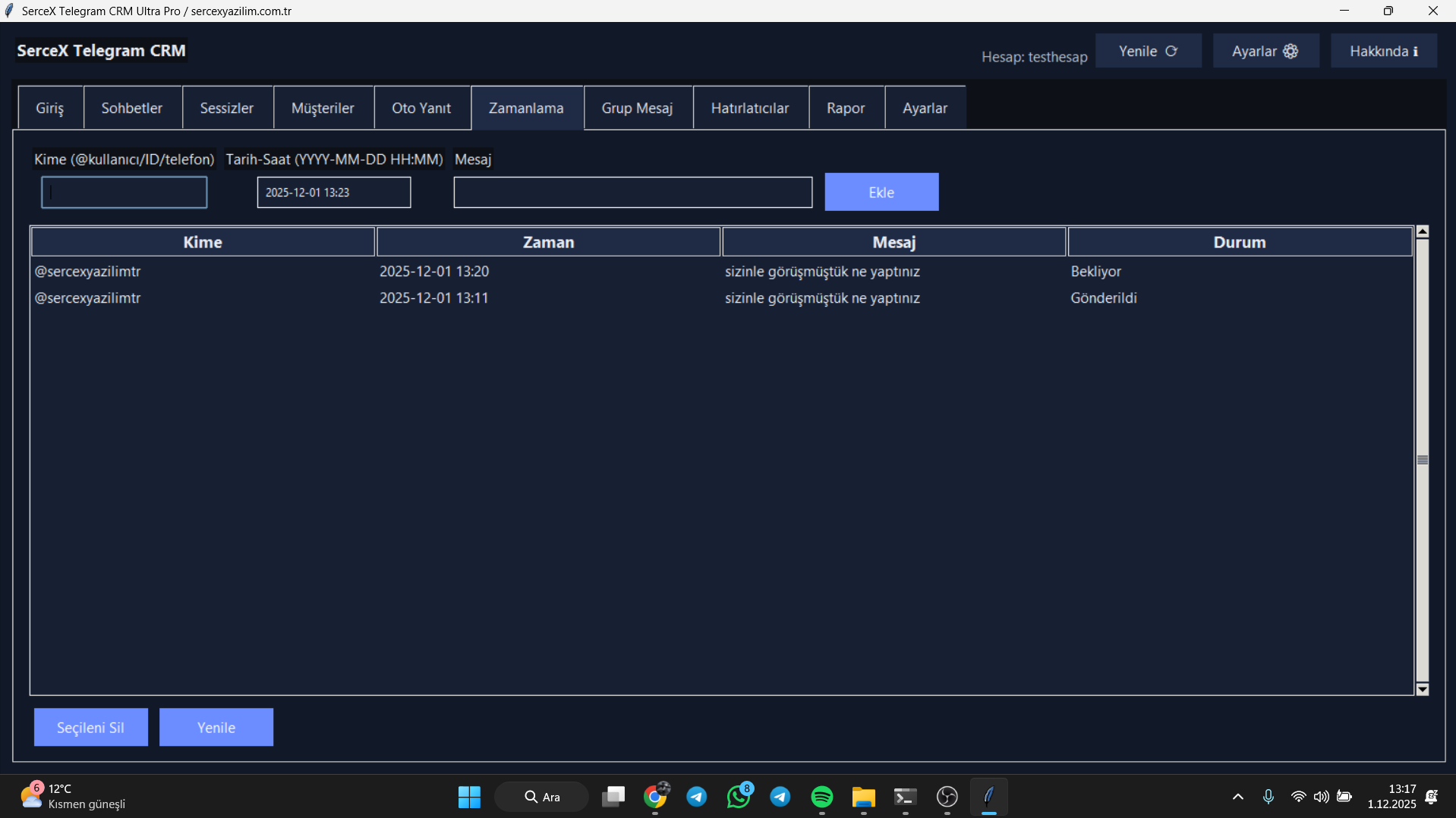Open File Explorer folder icon
This screenshot has width=1456, height=818.
863,797
